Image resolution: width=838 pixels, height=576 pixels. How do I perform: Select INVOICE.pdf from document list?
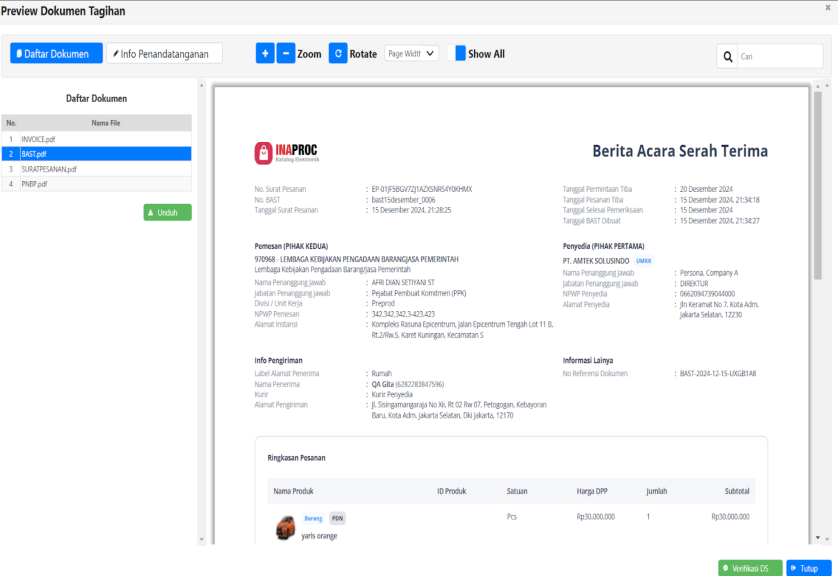(x=38, y=139)
